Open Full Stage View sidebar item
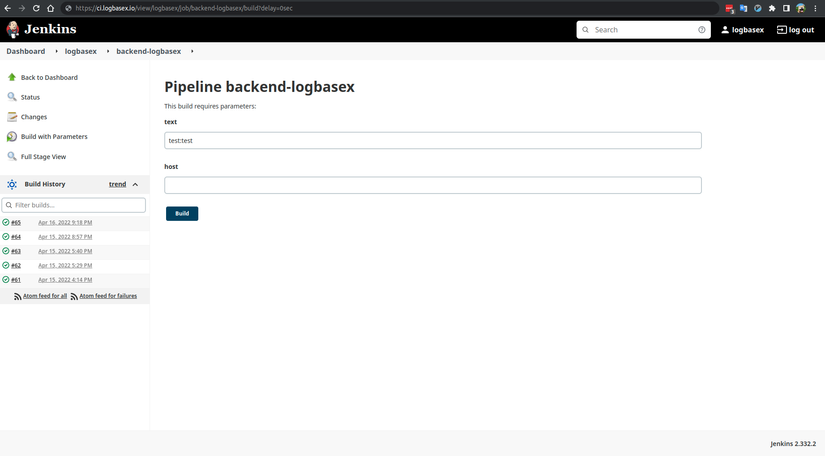Image resolution: width=825 pixels, height=456 pixels. tap(44, 157)
